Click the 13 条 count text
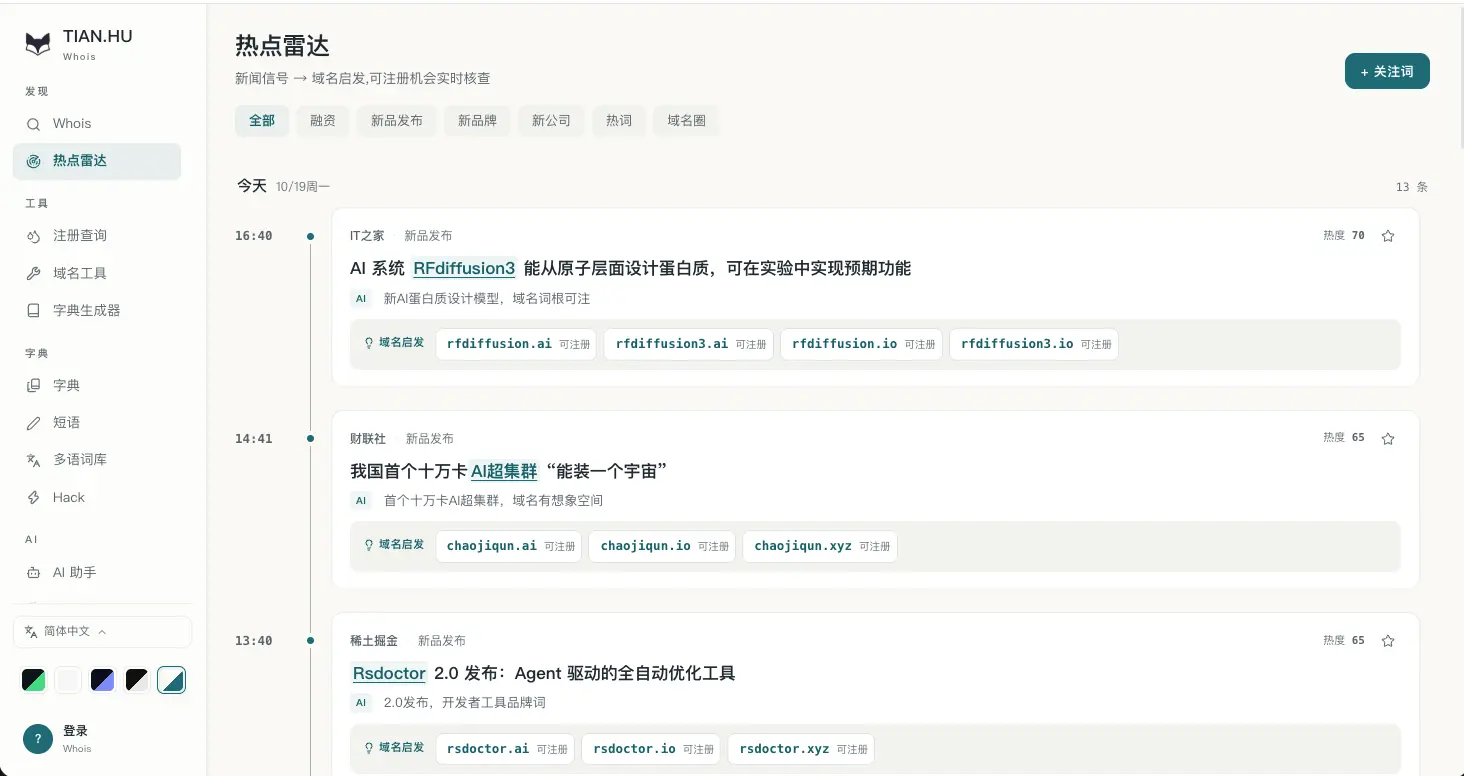 click(1412, 187)
